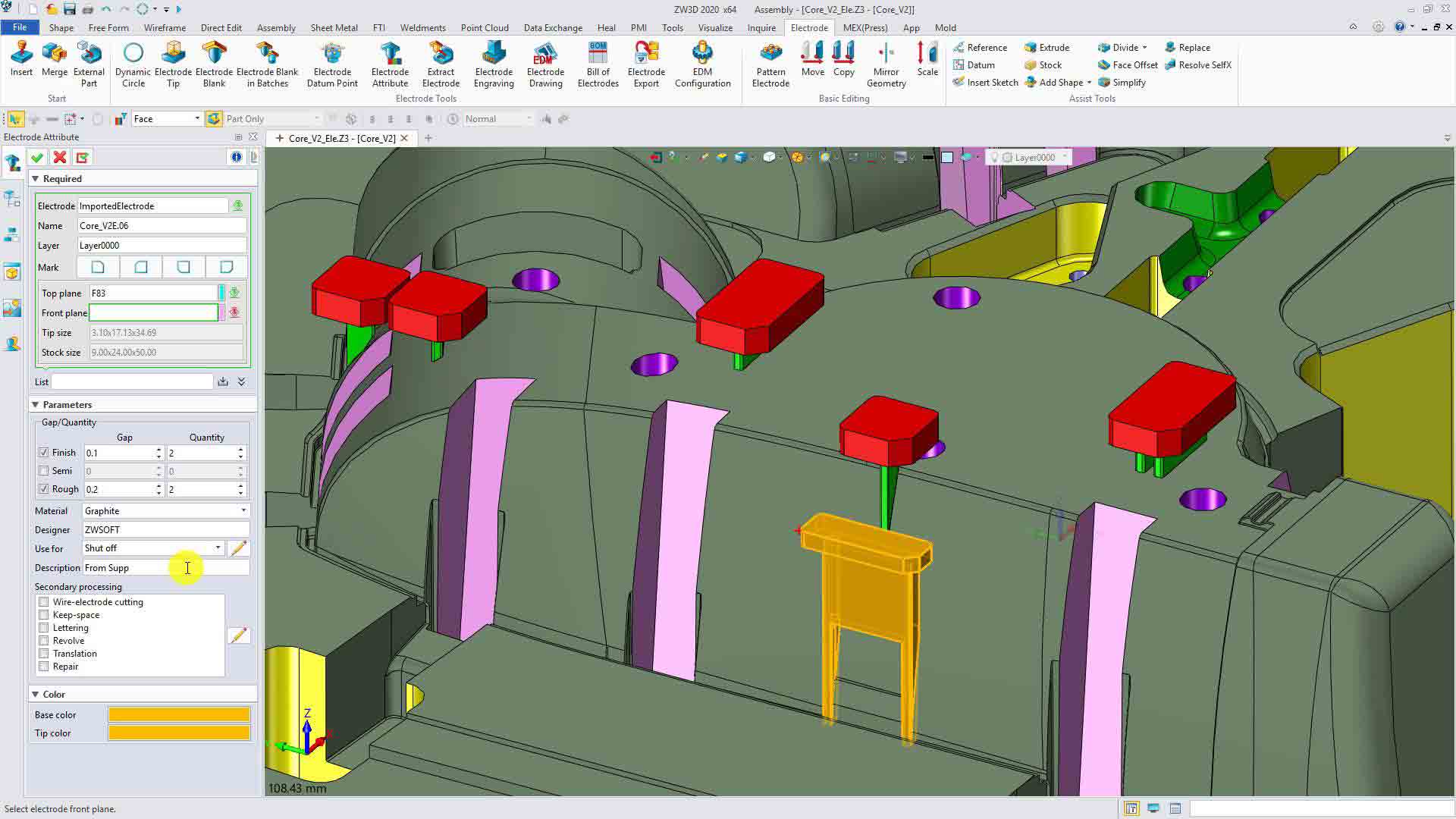1456x819 pixels.
Task: Cancel with the red X button
Action: (x=59, y=157)
